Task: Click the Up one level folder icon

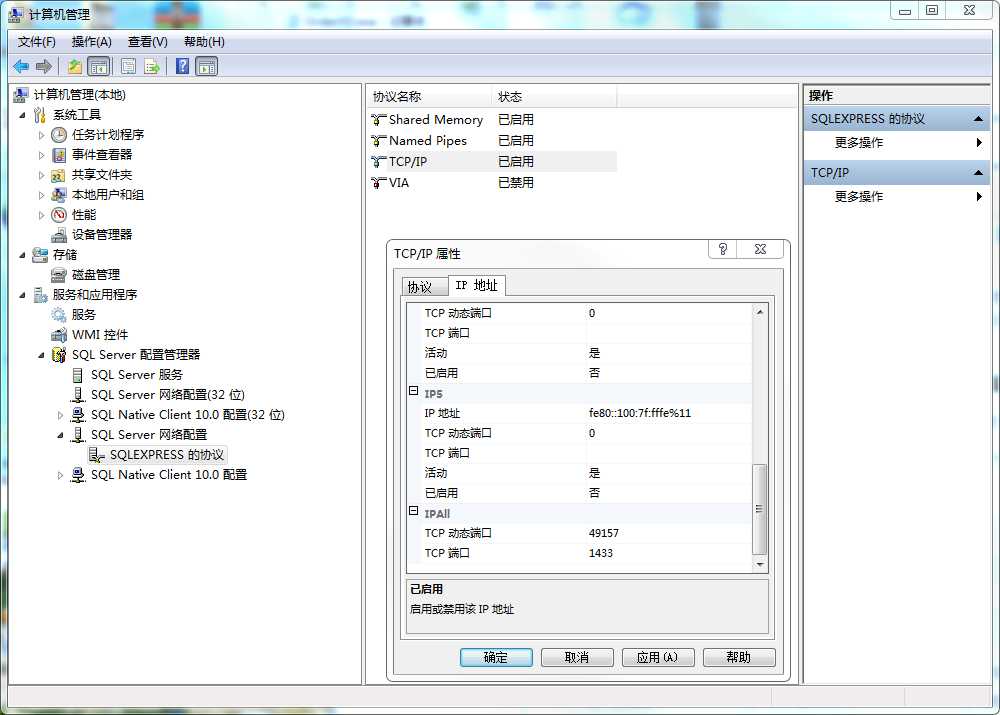Action: 75,66
